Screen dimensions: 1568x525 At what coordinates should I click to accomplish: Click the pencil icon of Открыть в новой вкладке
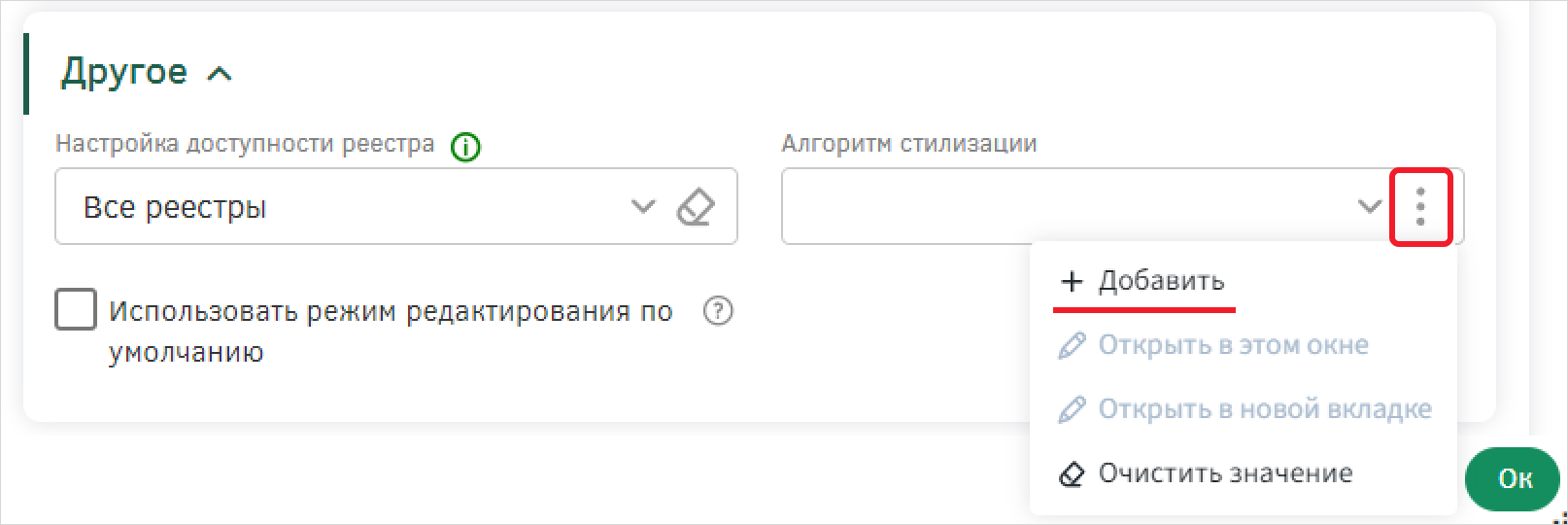[1072, 409]
